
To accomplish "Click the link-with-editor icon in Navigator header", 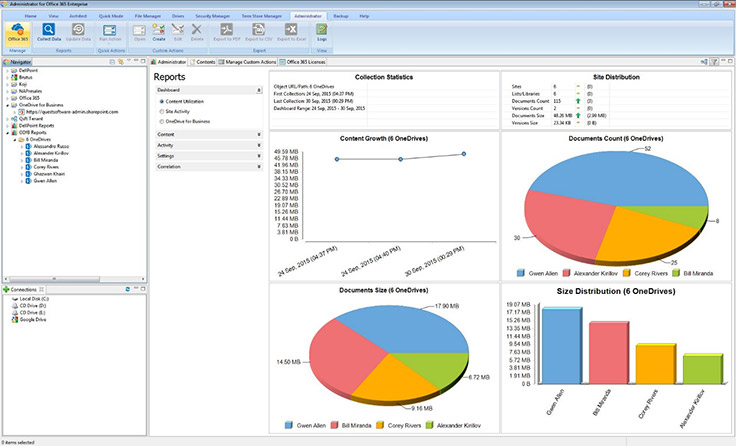I will 121,62.
